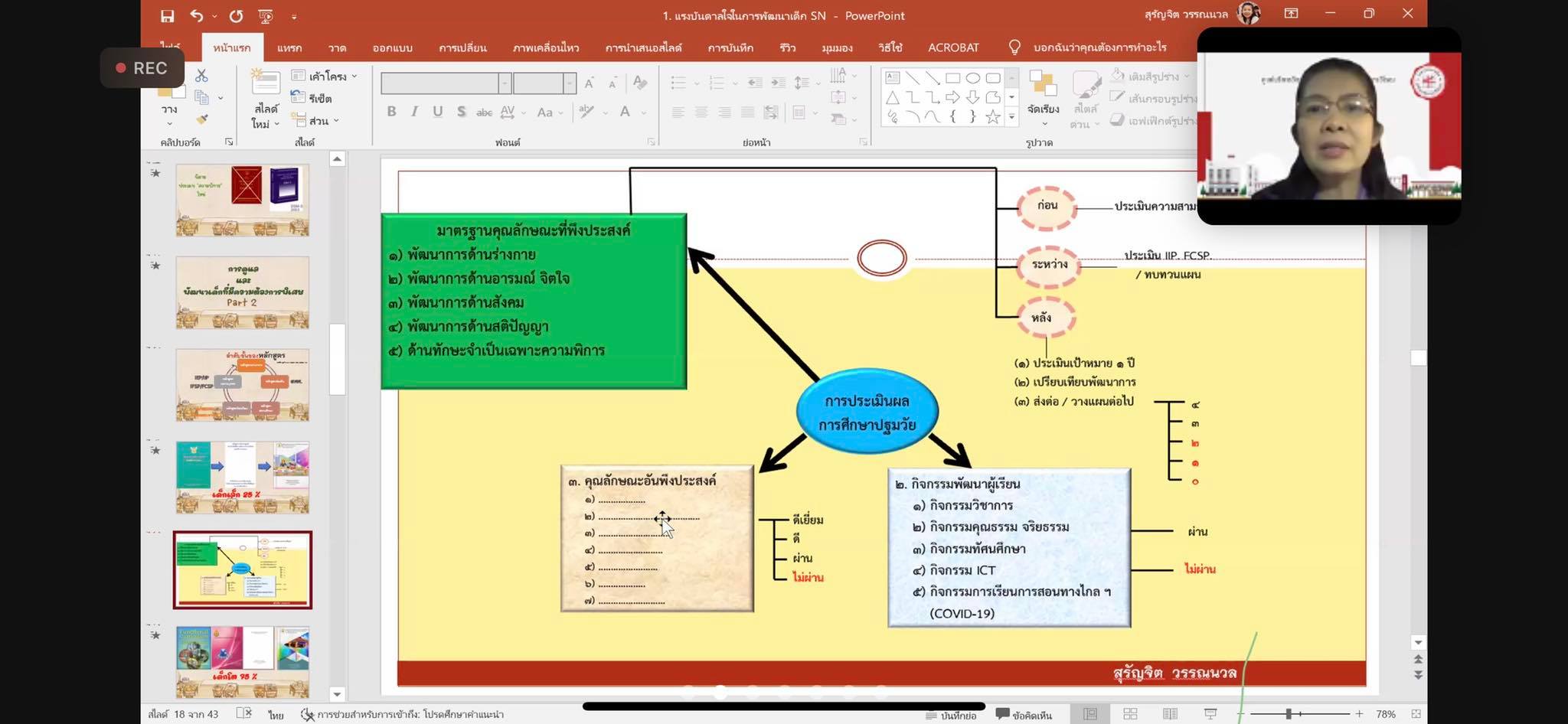Toggle Underline formatting
This screenshot has width=1568, height=724.
(437, 112)
